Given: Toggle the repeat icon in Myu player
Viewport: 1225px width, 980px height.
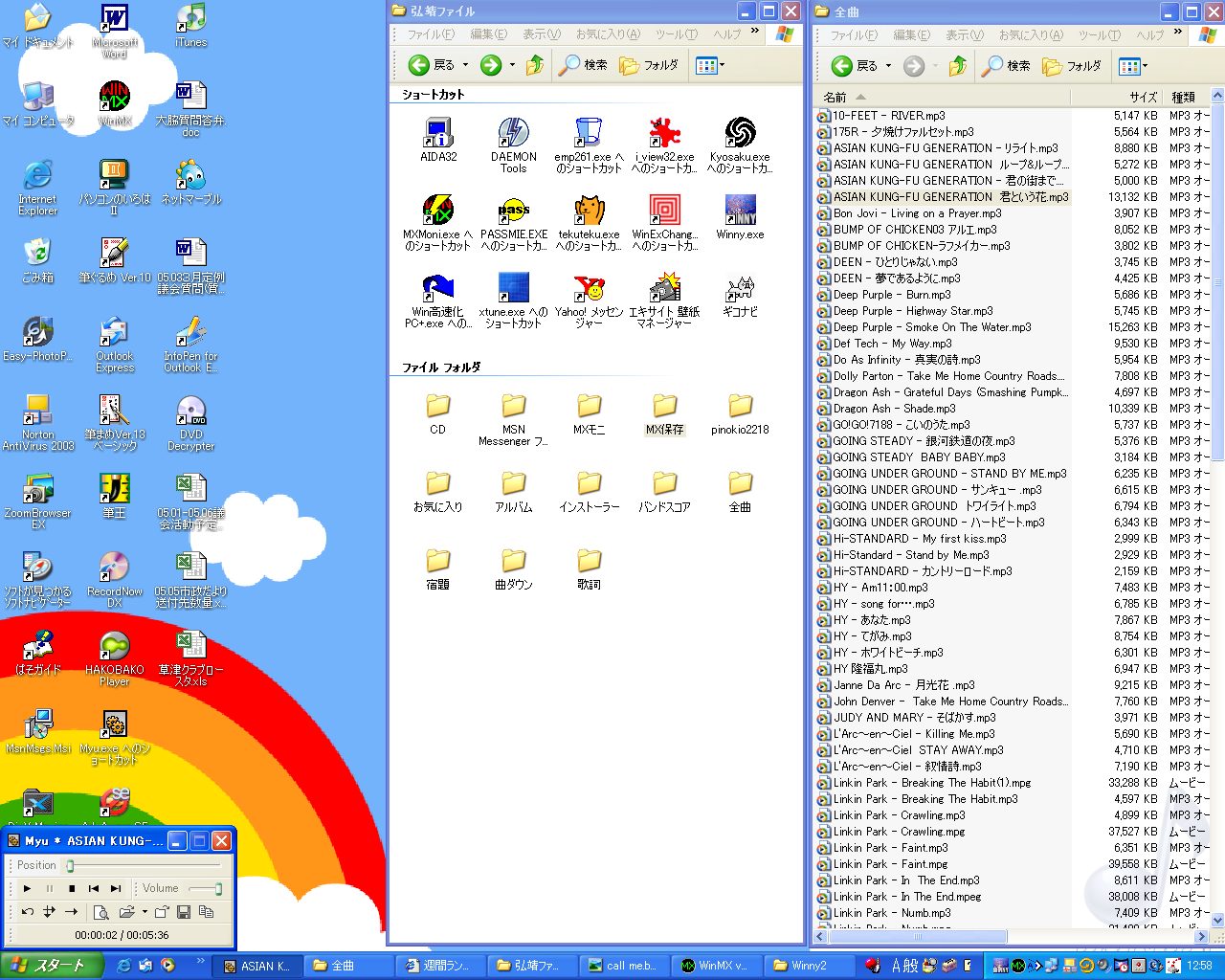Looking at the screenshot, I should coord(28,912).
